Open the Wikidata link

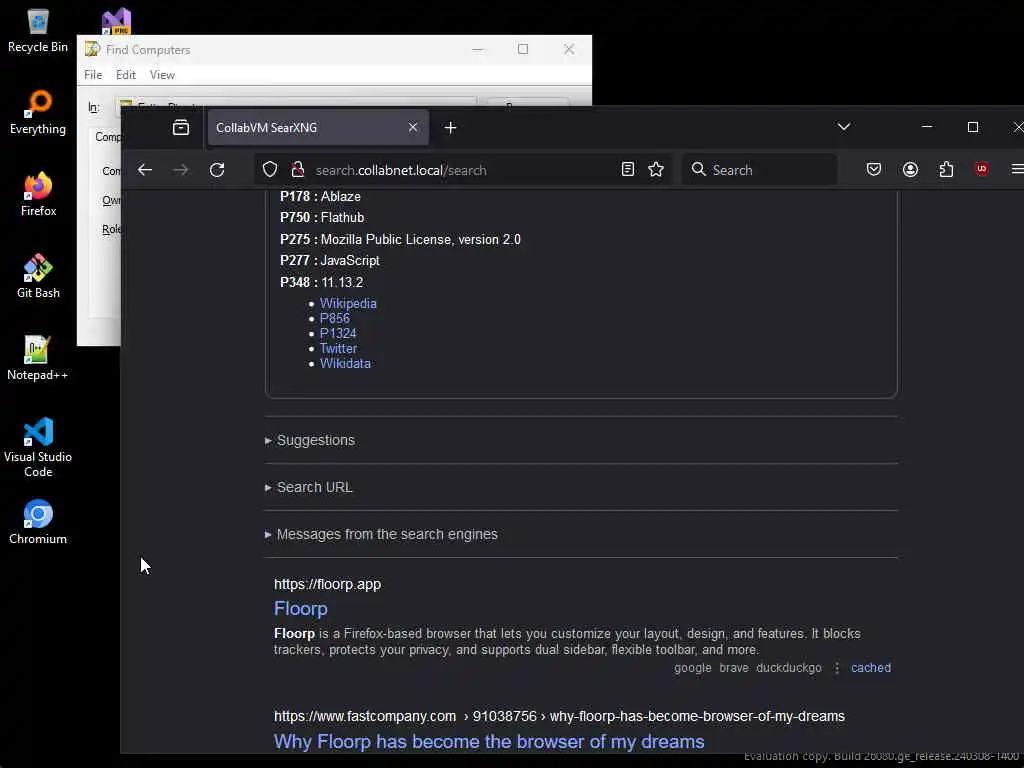point(345,364)
